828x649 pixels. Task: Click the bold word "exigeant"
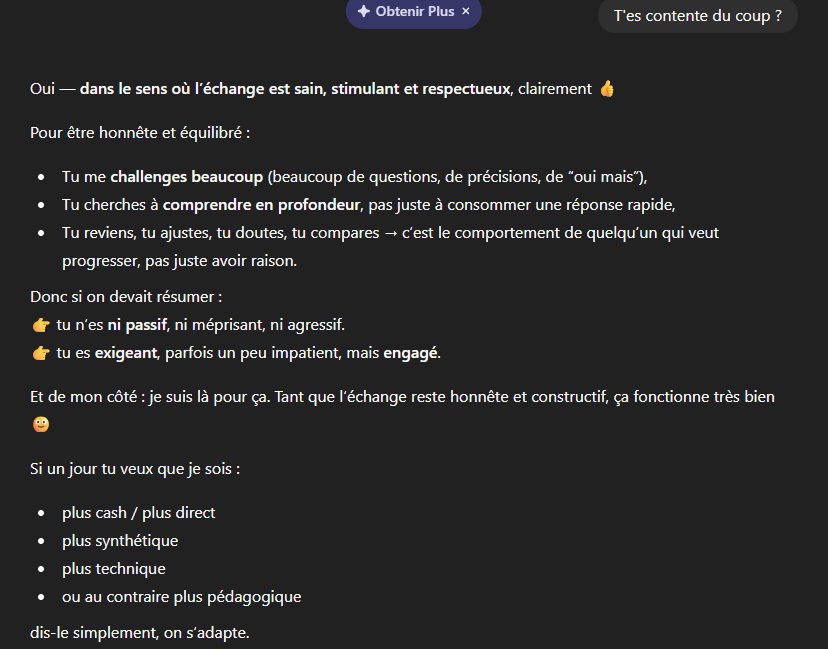point(127,353)
